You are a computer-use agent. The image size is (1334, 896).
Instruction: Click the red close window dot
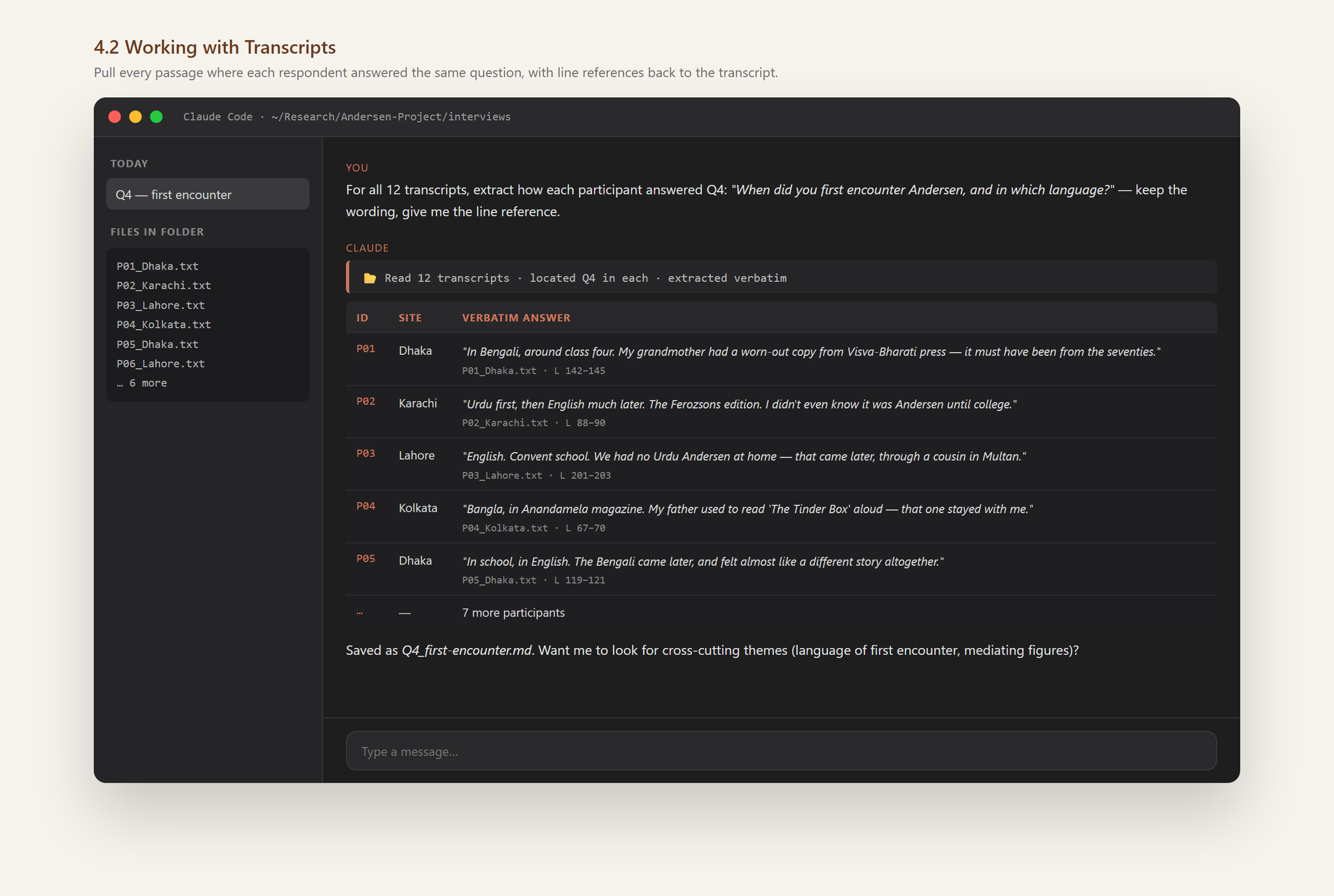click(x=115, y=117)
